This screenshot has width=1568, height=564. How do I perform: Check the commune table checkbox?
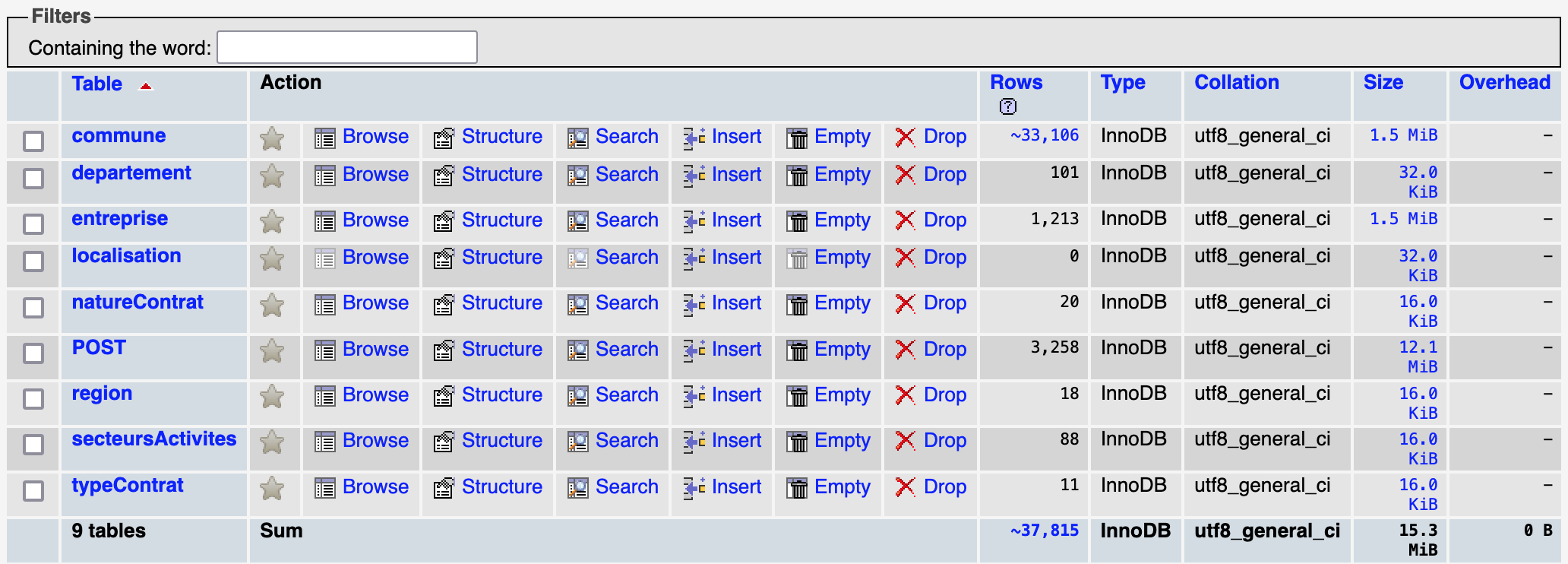(x=33, y=141)
